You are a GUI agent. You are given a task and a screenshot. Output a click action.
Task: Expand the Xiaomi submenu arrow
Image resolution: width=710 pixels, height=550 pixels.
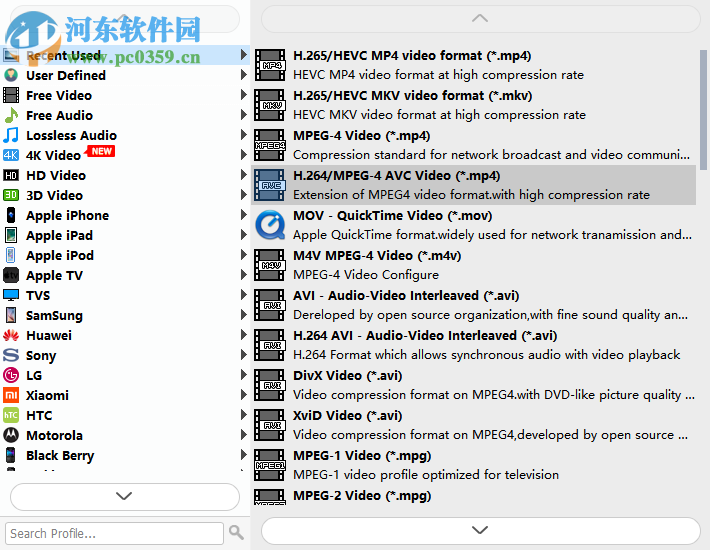click(244, 395)
